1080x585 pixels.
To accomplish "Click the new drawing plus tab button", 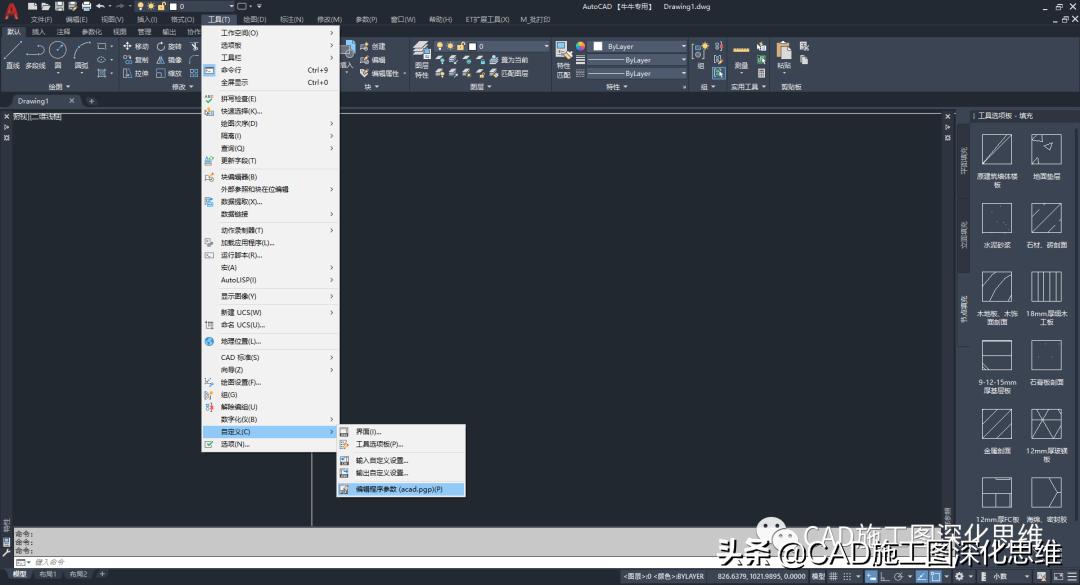I will tap(91, 101).
